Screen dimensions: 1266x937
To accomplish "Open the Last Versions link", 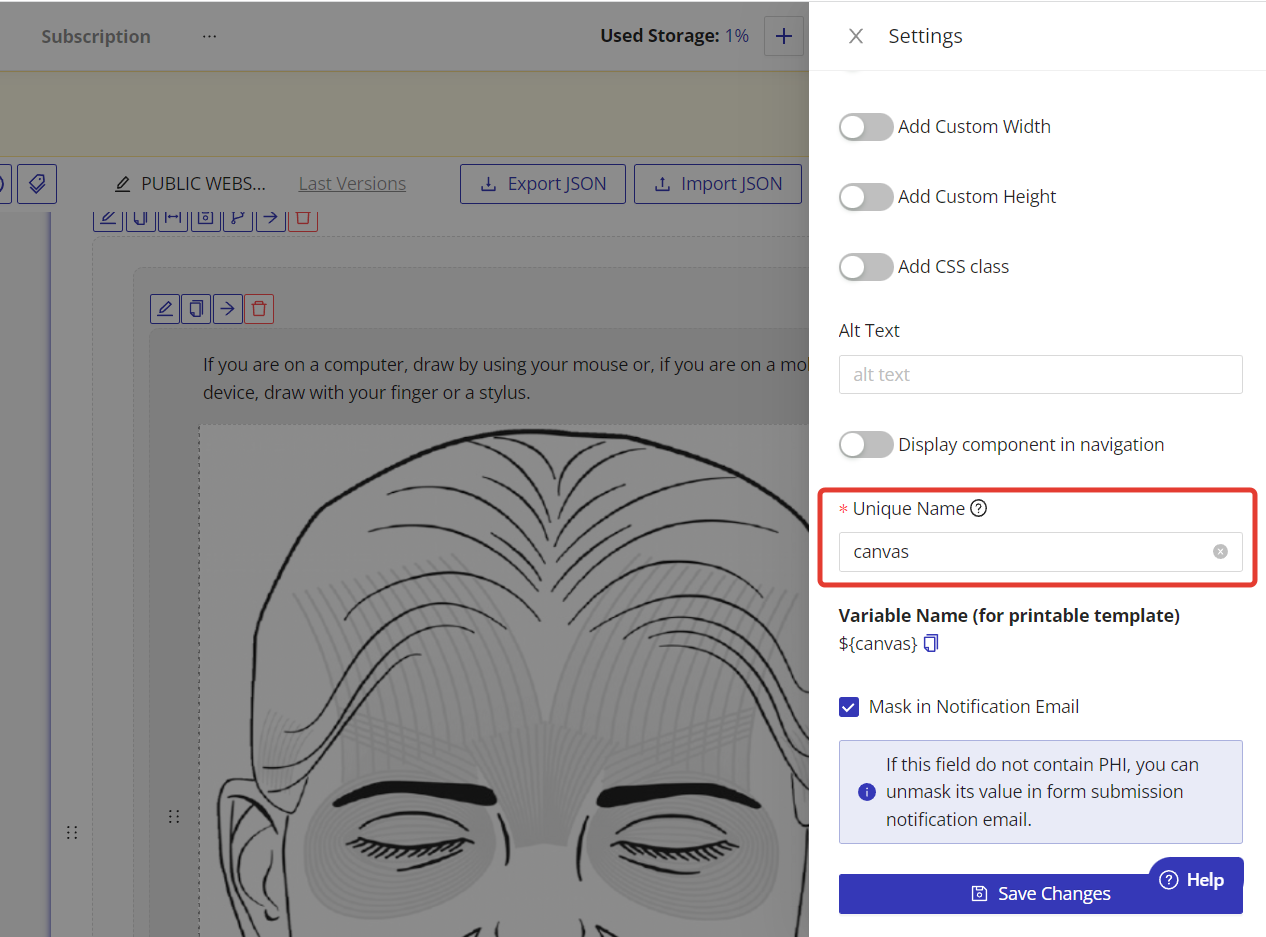I will pyautogui.click(x=352, y=184).
